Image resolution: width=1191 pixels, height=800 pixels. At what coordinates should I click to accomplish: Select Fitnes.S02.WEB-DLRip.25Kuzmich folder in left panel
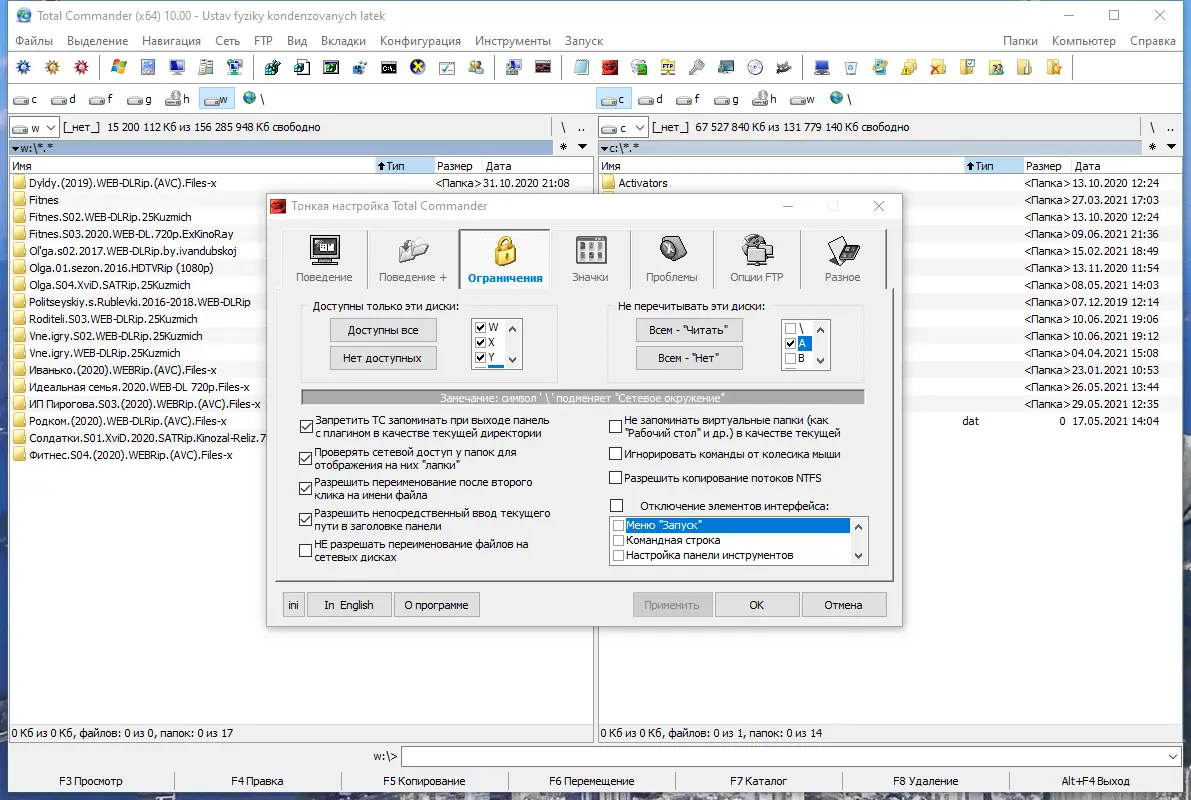tap(110, 217)
